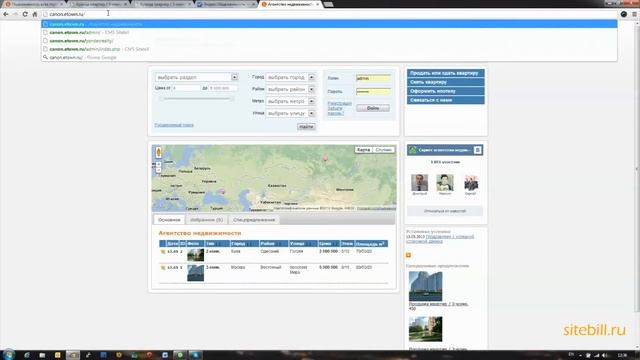Open the File Explorer taskbar icon

pos(42,355)
